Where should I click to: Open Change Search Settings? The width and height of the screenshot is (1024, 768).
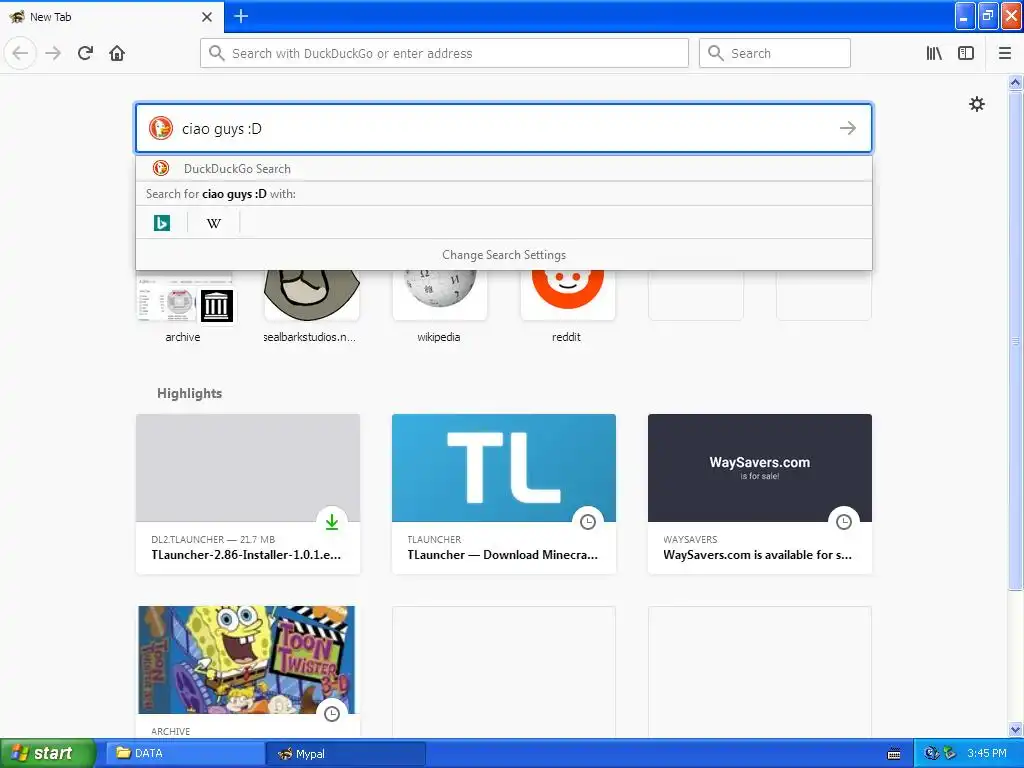click(x=504, y=255)
